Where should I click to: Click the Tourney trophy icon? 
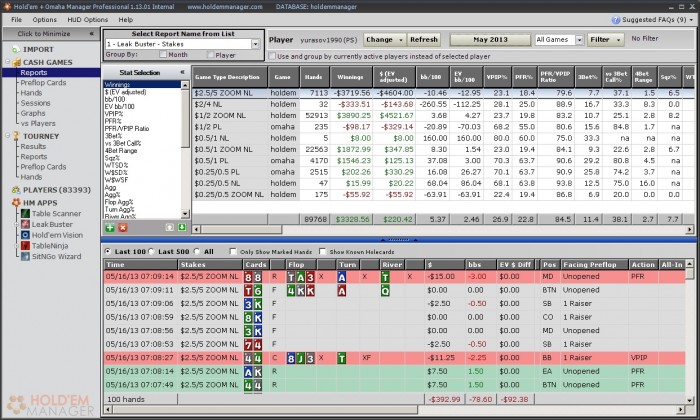click(x=16, y=136)
